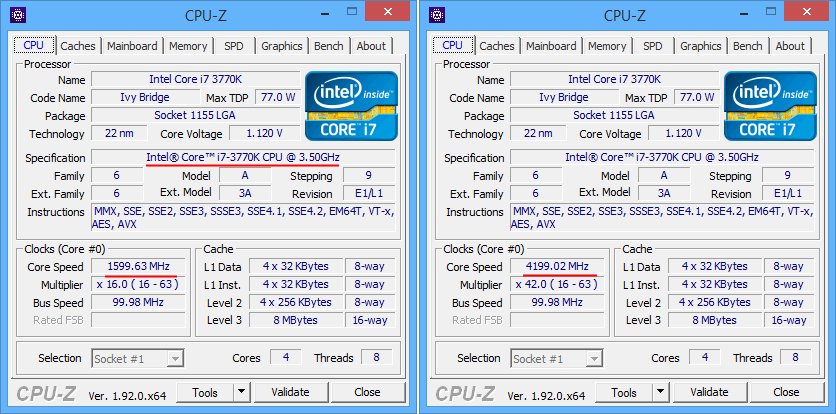
Task: Click Level 2 4 x 256 KBytes in left window
Action: (x=295, y=302)
